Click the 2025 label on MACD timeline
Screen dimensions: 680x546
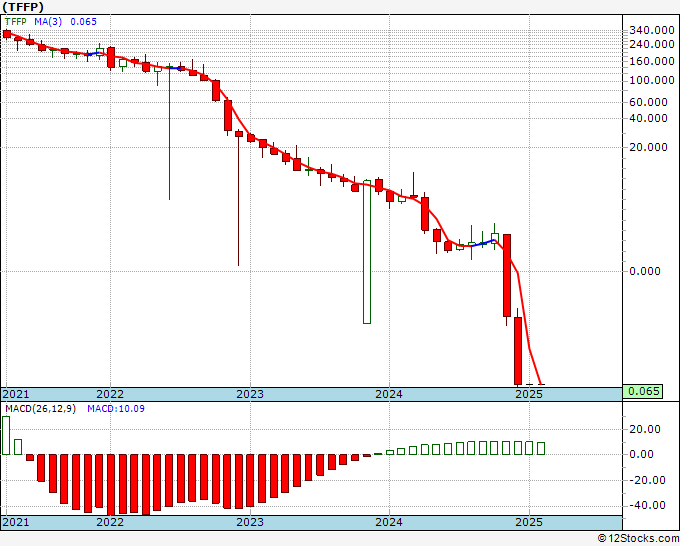point(529,522)
